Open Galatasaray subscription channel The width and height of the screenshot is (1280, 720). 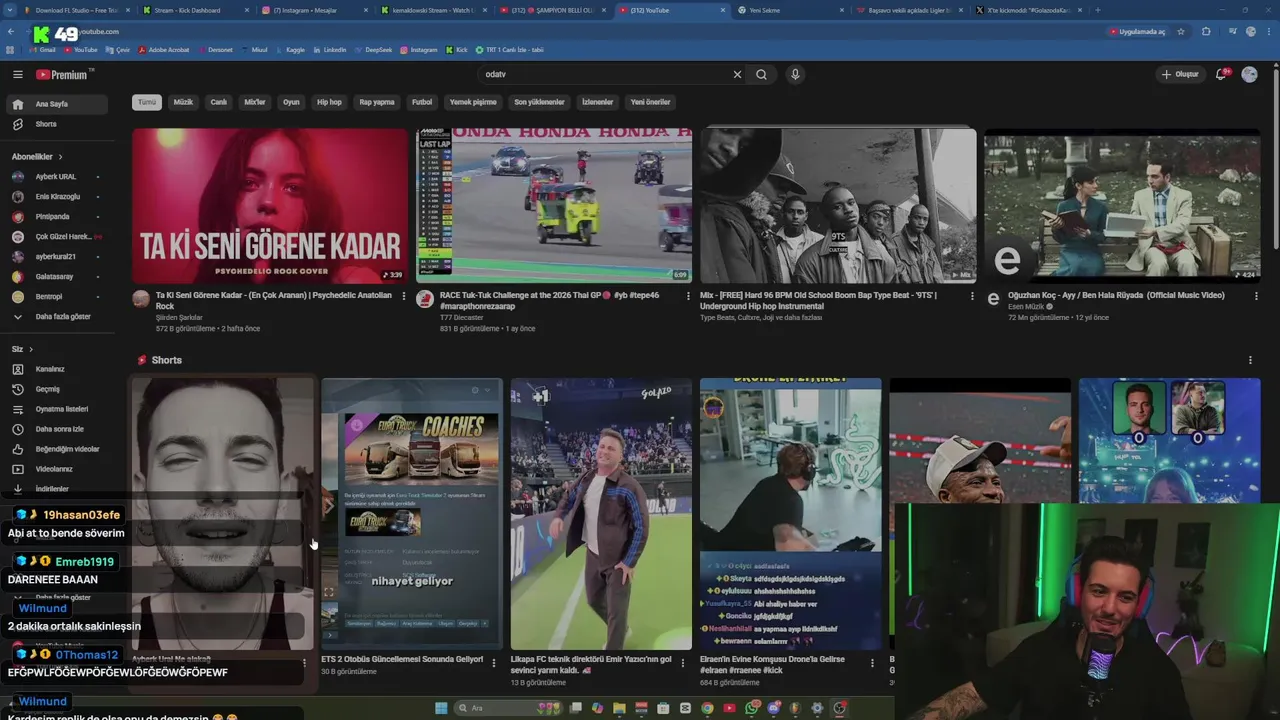point(57,276)
